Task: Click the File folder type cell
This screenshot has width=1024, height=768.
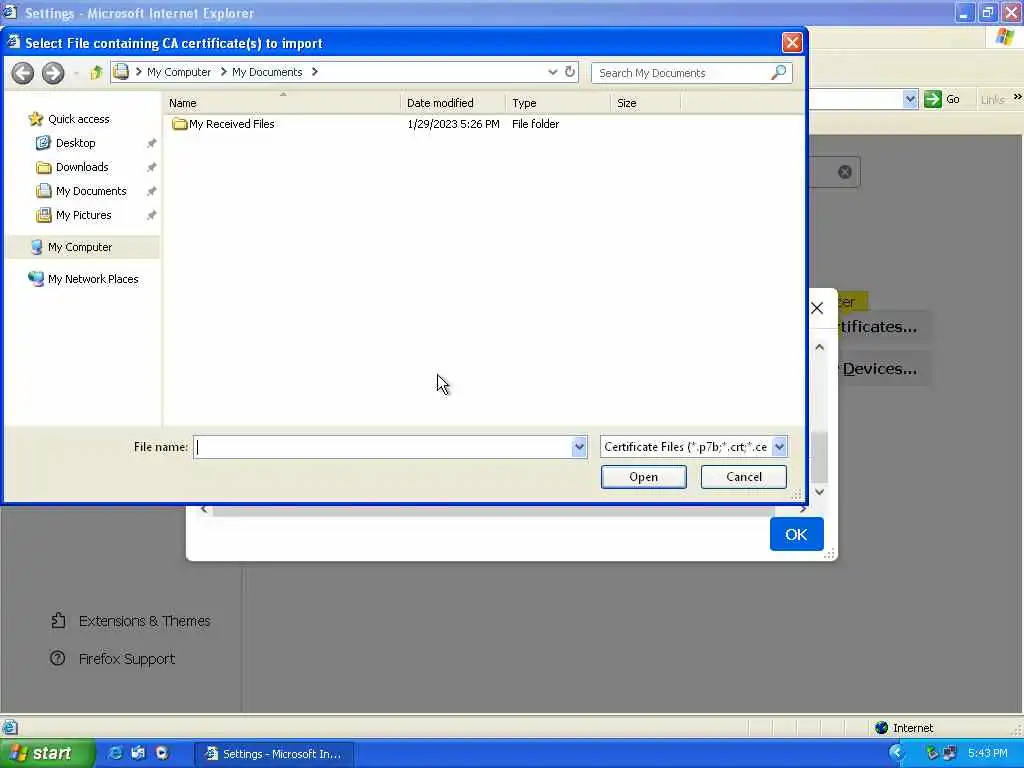Action: point(536,124)
